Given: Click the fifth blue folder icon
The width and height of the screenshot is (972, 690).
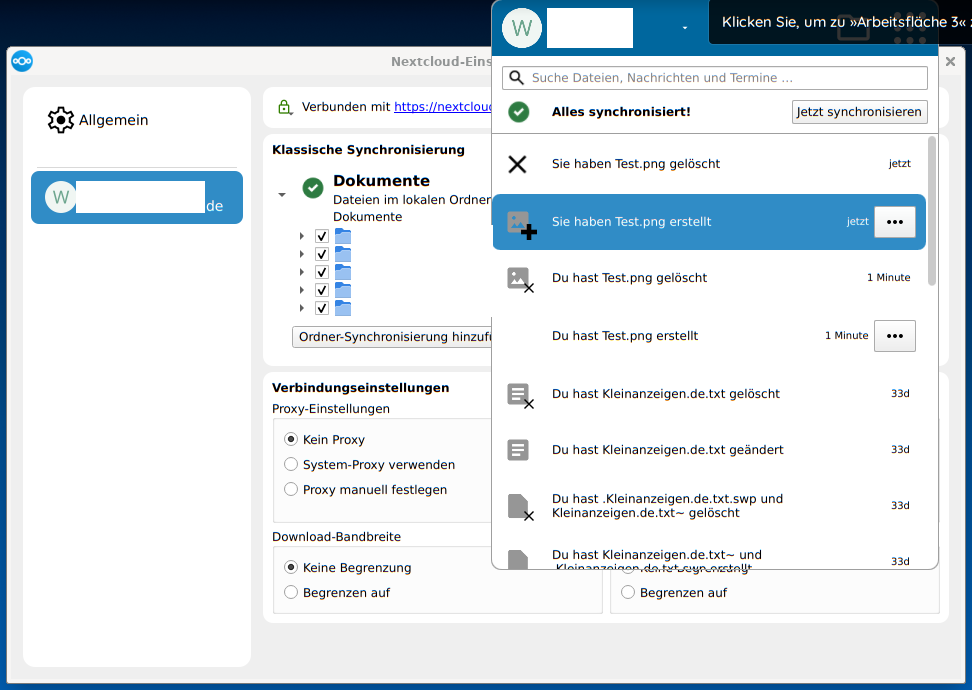Looking at the screenshot, I should click(x=343, y=308).
